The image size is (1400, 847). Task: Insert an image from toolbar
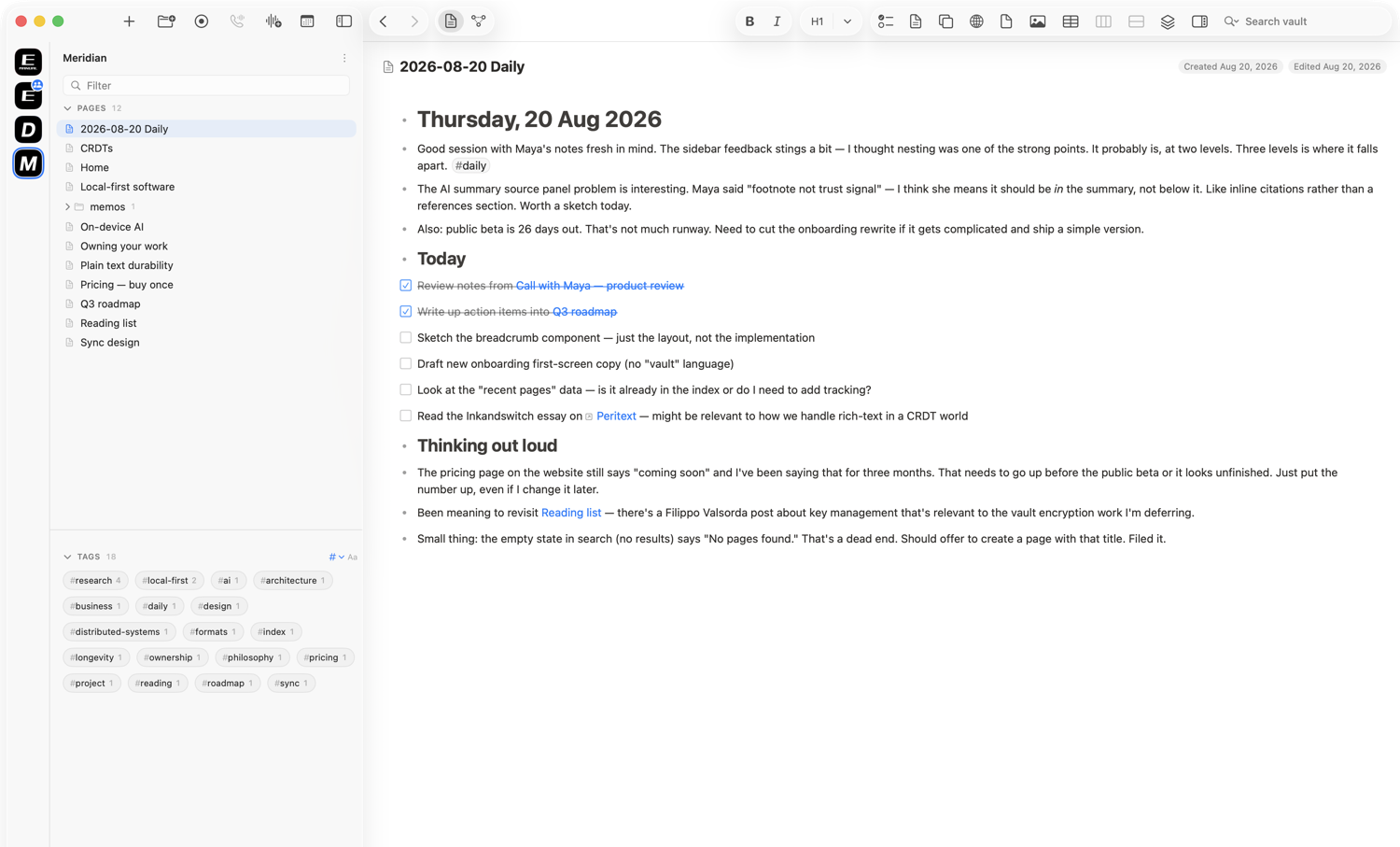(1038, 21)
